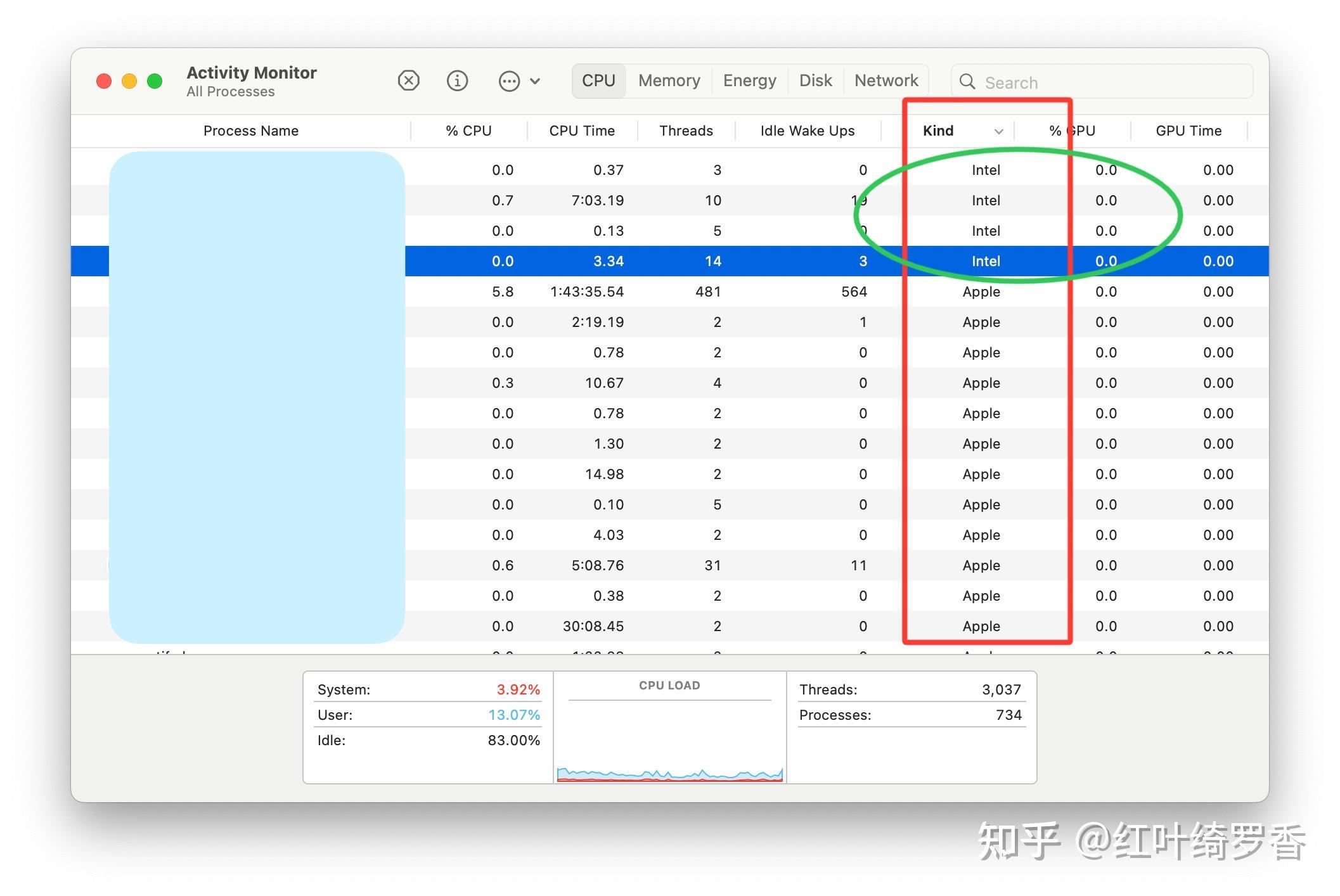This screenshot has width=1340, height=896.
Task: Open the Kind column sort chevron
Action: [x=999, y=131]
